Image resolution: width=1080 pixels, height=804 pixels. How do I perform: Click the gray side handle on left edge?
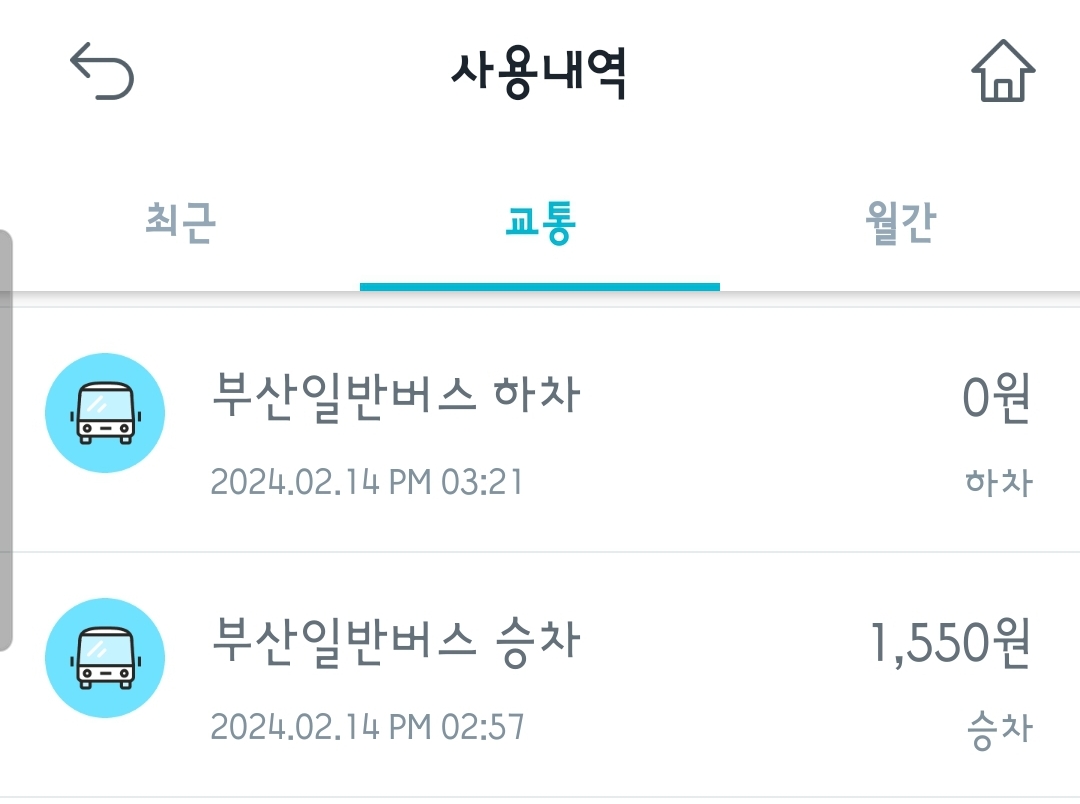[6, 440]
